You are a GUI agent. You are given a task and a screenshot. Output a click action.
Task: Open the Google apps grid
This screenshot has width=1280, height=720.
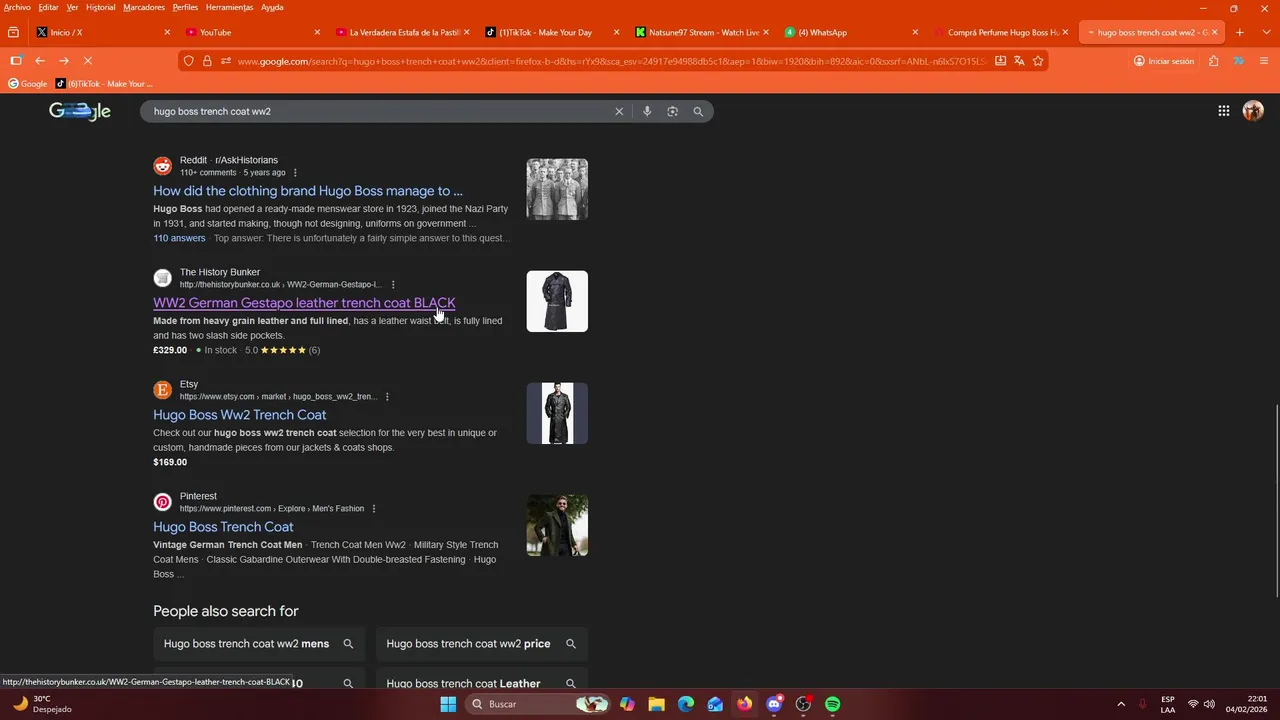(x=1224, y=111)
